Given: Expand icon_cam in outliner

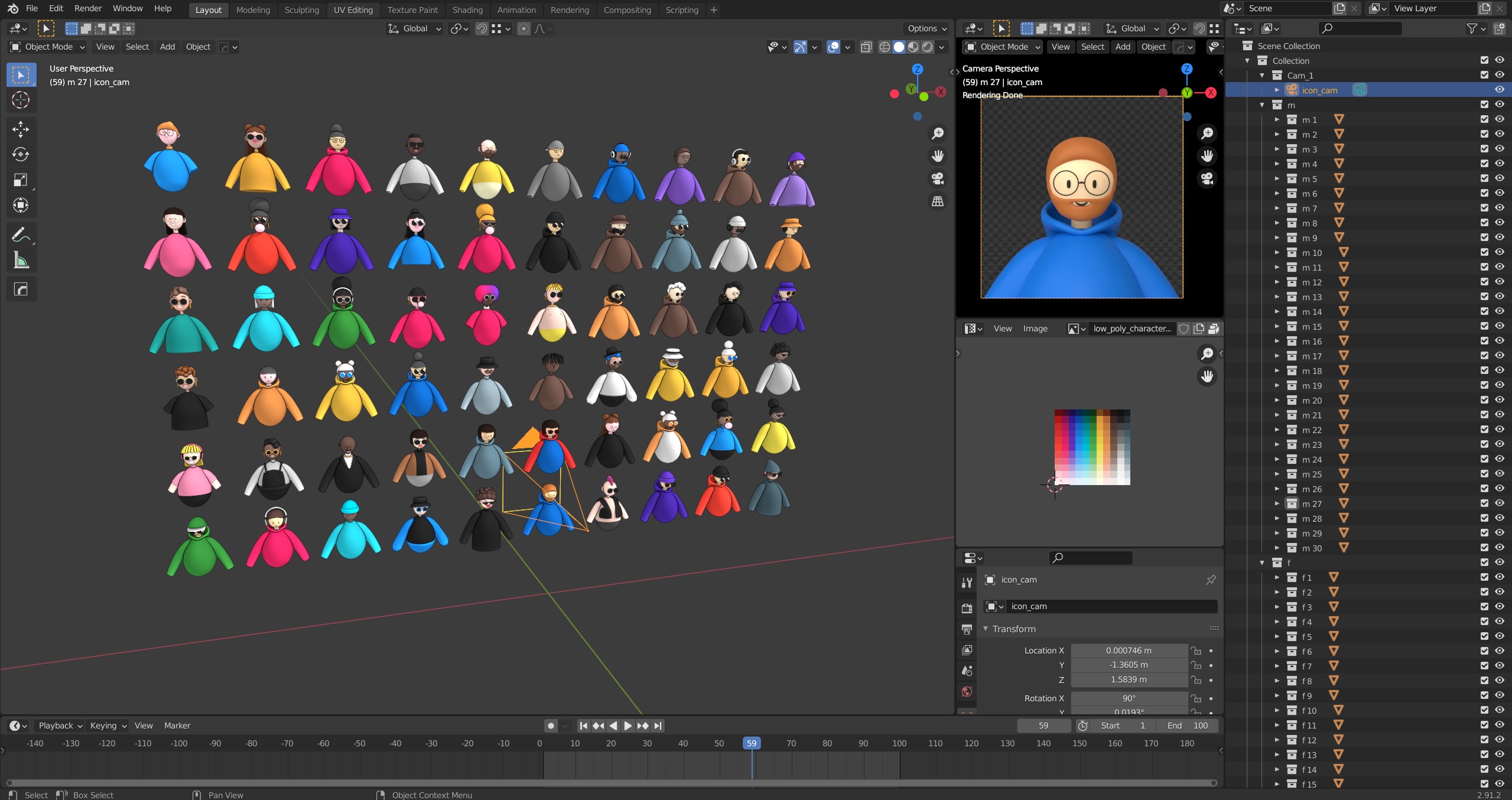Looking at the screenshot, I should (x=1277, y=90).
